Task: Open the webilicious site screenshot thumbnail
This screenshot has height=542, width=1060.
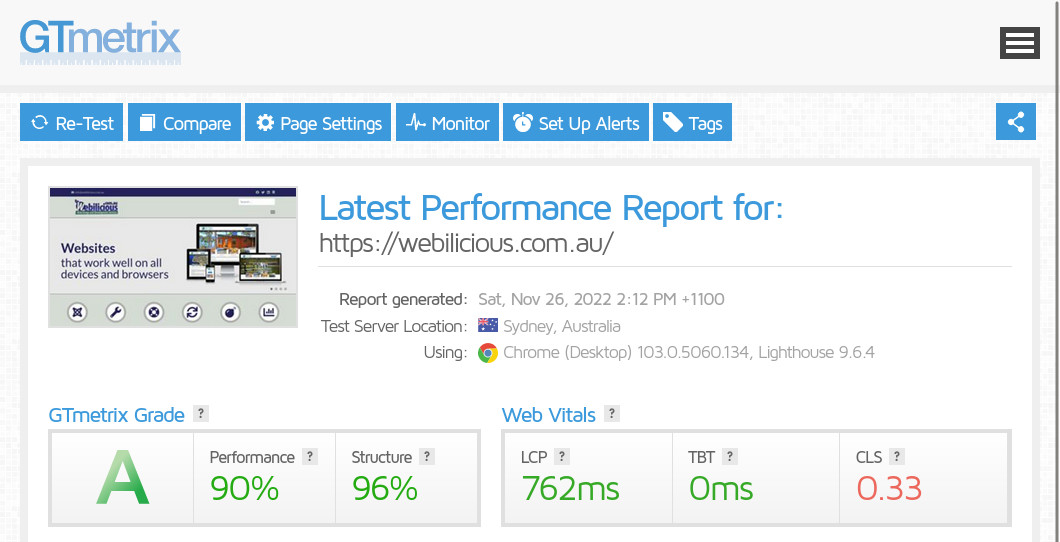Action: coord(173,257)
